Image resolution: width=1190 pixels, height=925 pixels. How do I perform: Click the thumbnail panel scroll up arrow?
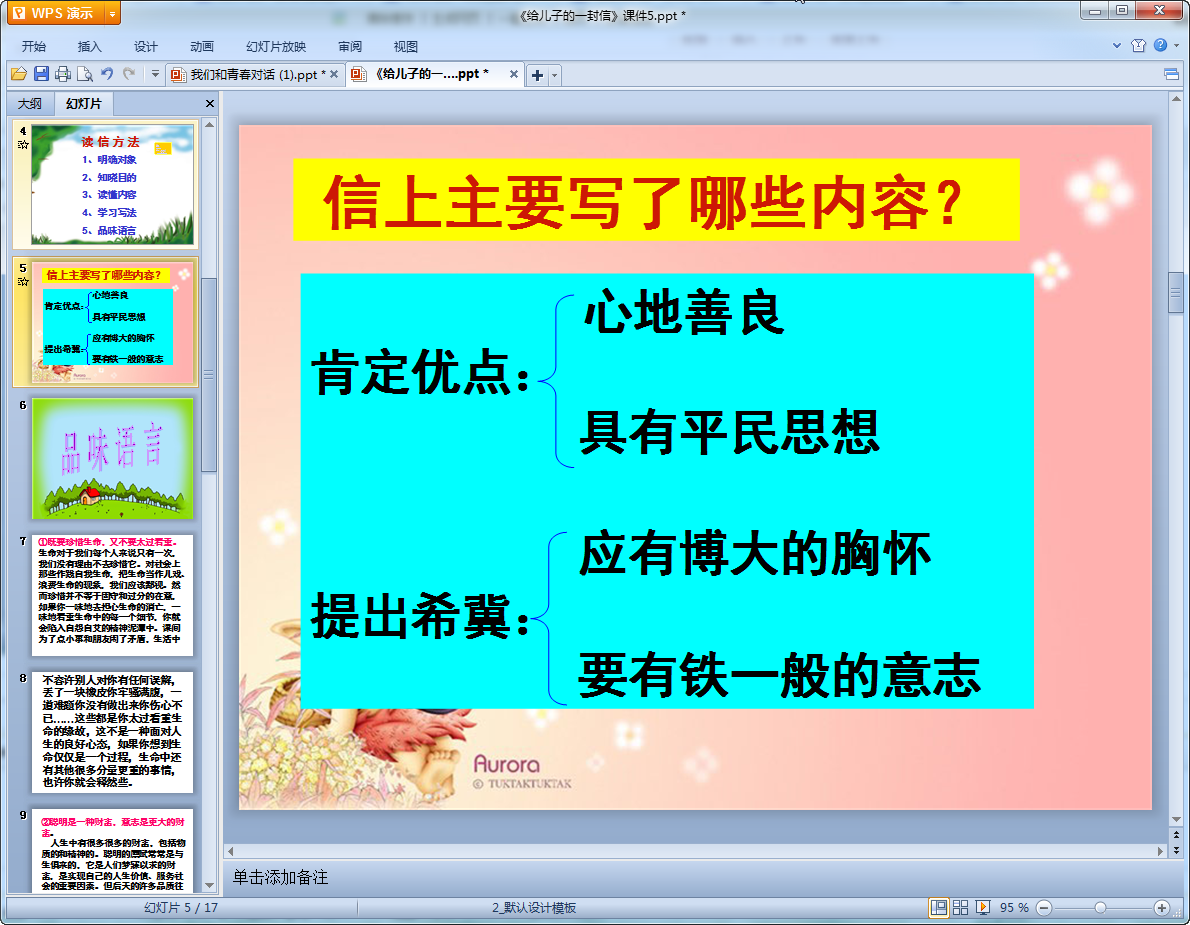[x=209, y=124]
